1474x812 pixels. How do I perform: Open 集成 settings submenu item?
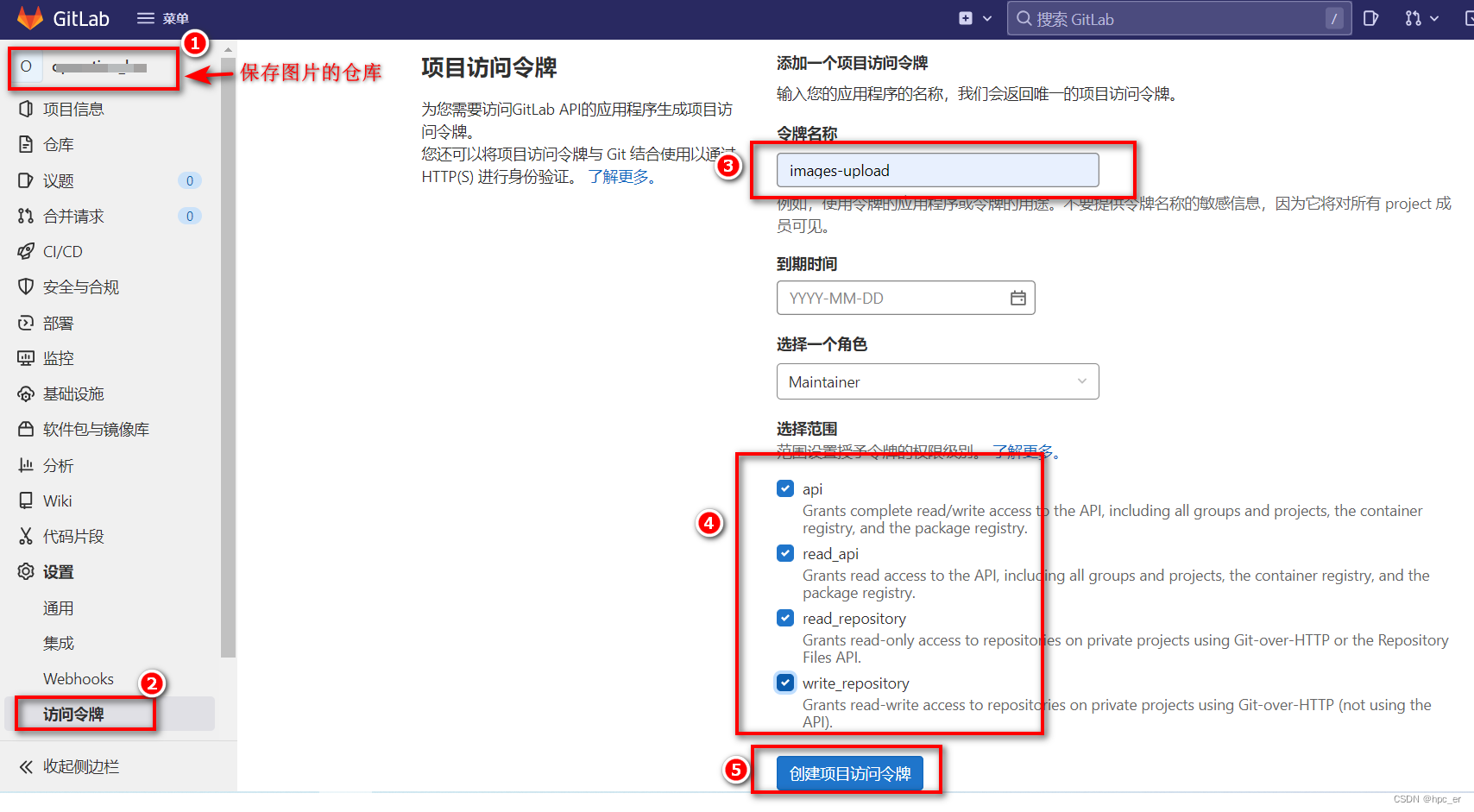pos(59,643)
